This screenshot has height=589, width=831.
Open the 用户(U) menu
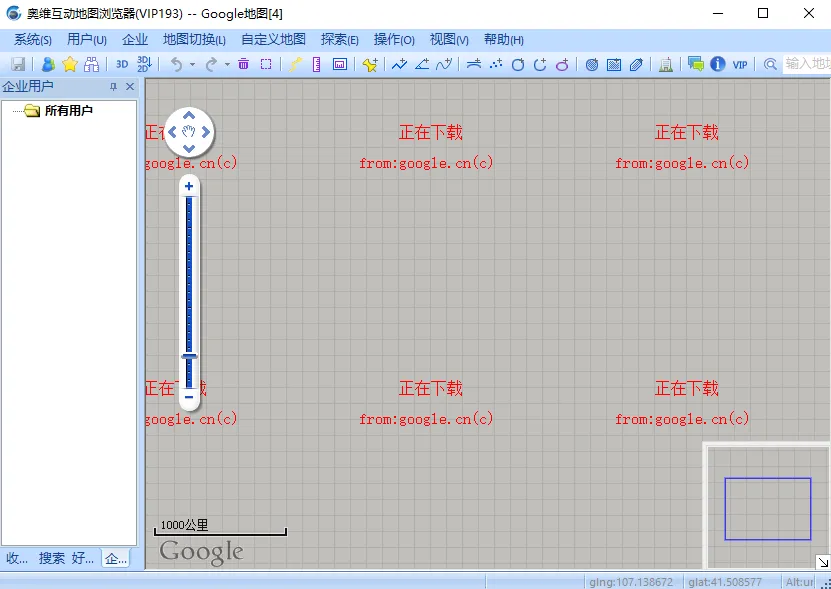pyautogui.click(x=87, y=40)
